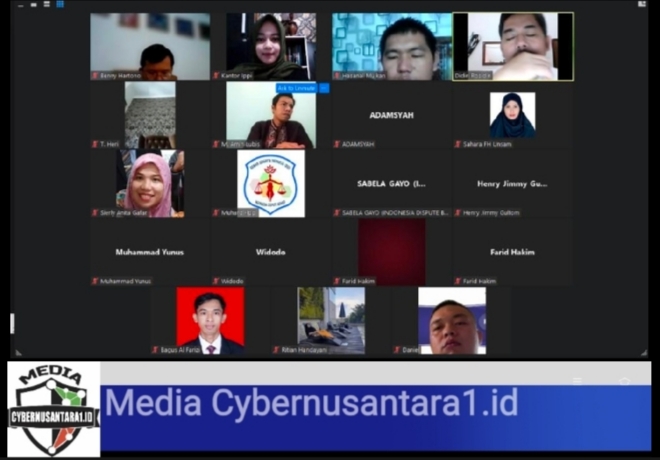Click the full screen icon at top-right

642,4
